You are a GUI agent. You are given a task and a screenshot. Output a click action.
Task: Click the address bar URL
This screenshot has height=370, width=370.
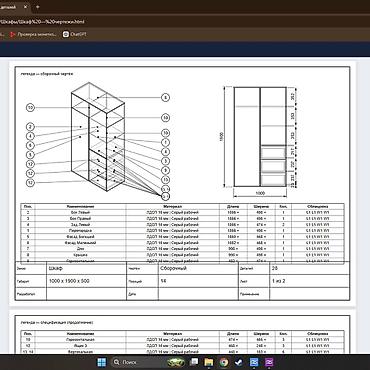pyautogui.click(x=42, y=22)
